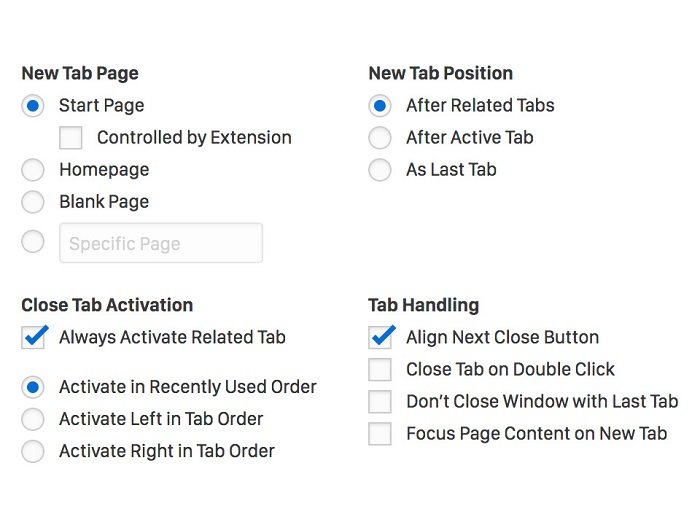Select the Blank Page option
The width and height of the screenshot is (700, 525).
pyautogui.click(x=33, y=202)
